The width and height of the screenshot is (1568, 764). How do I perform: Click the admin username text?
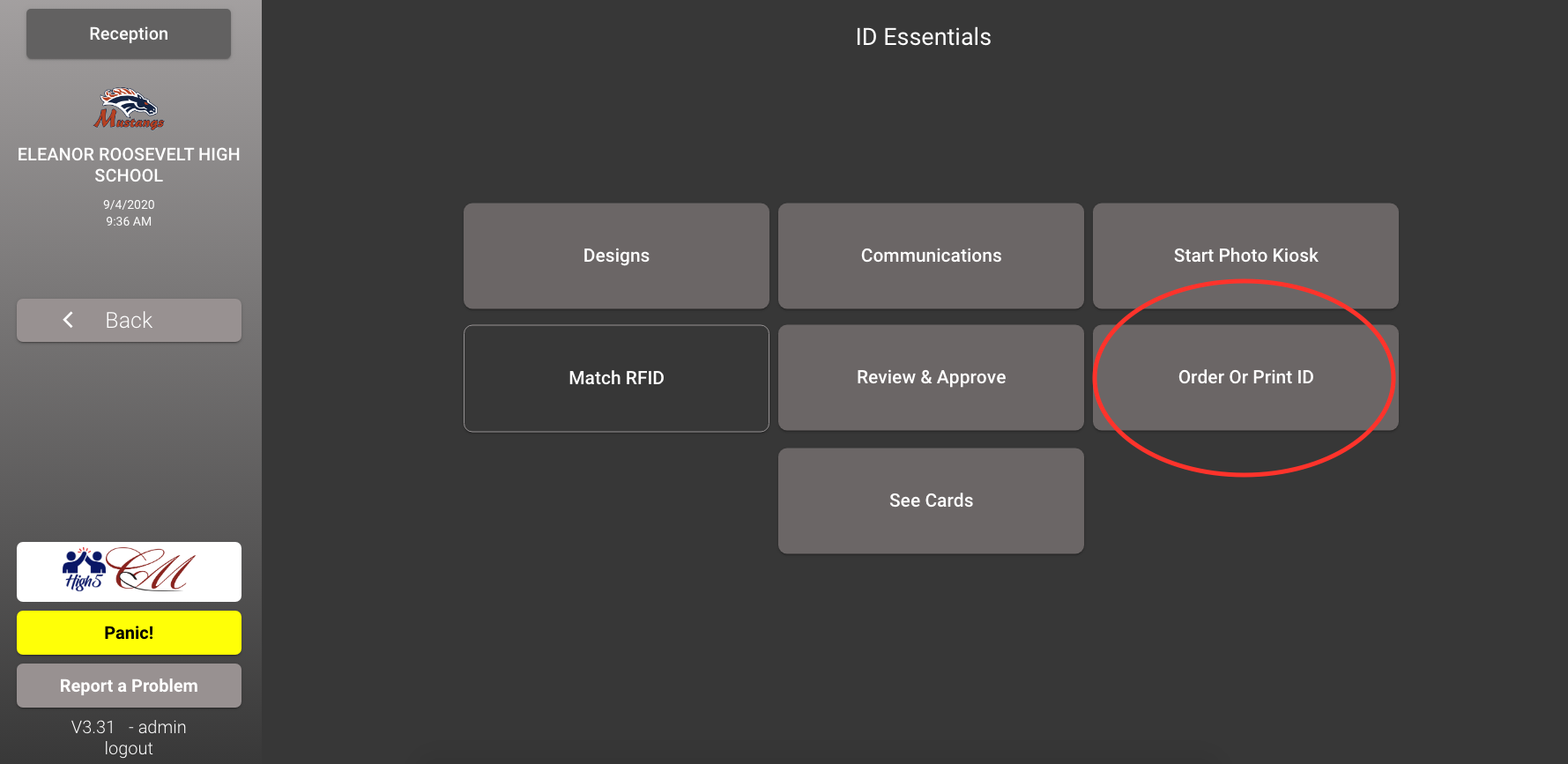pos(162,727)
